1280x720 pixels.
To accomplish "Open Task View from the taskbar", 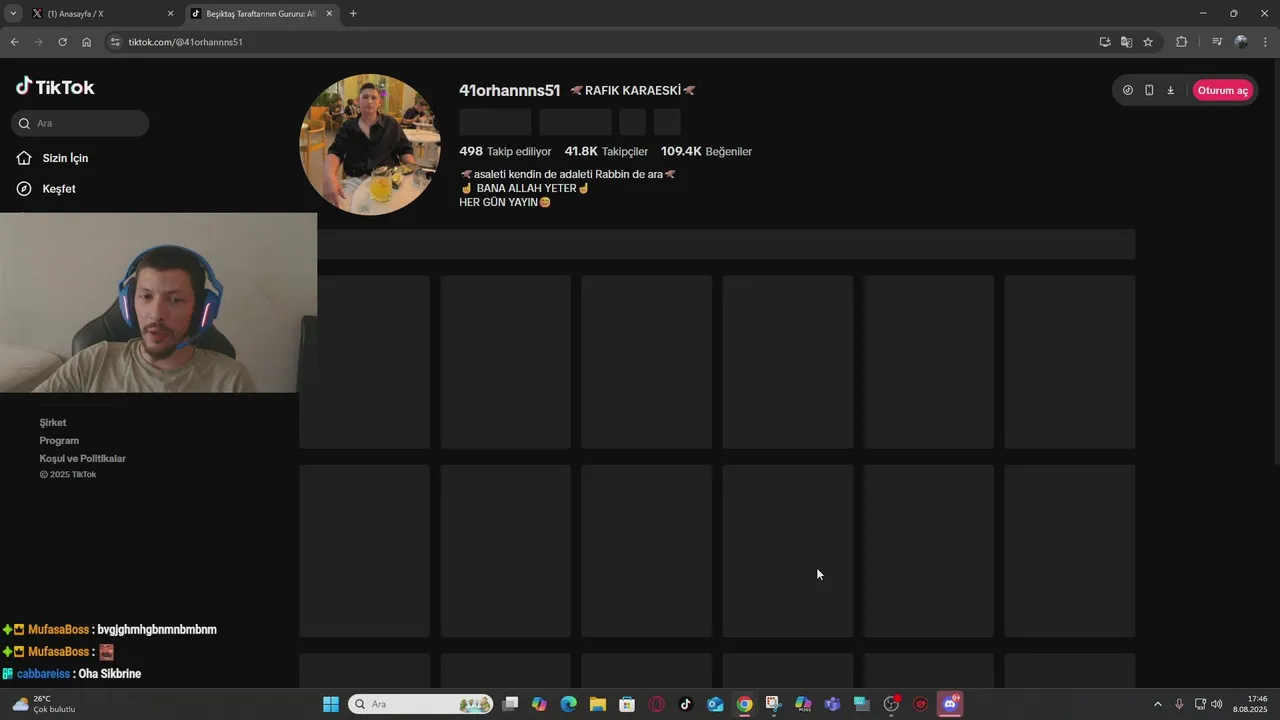I will 510,704.
